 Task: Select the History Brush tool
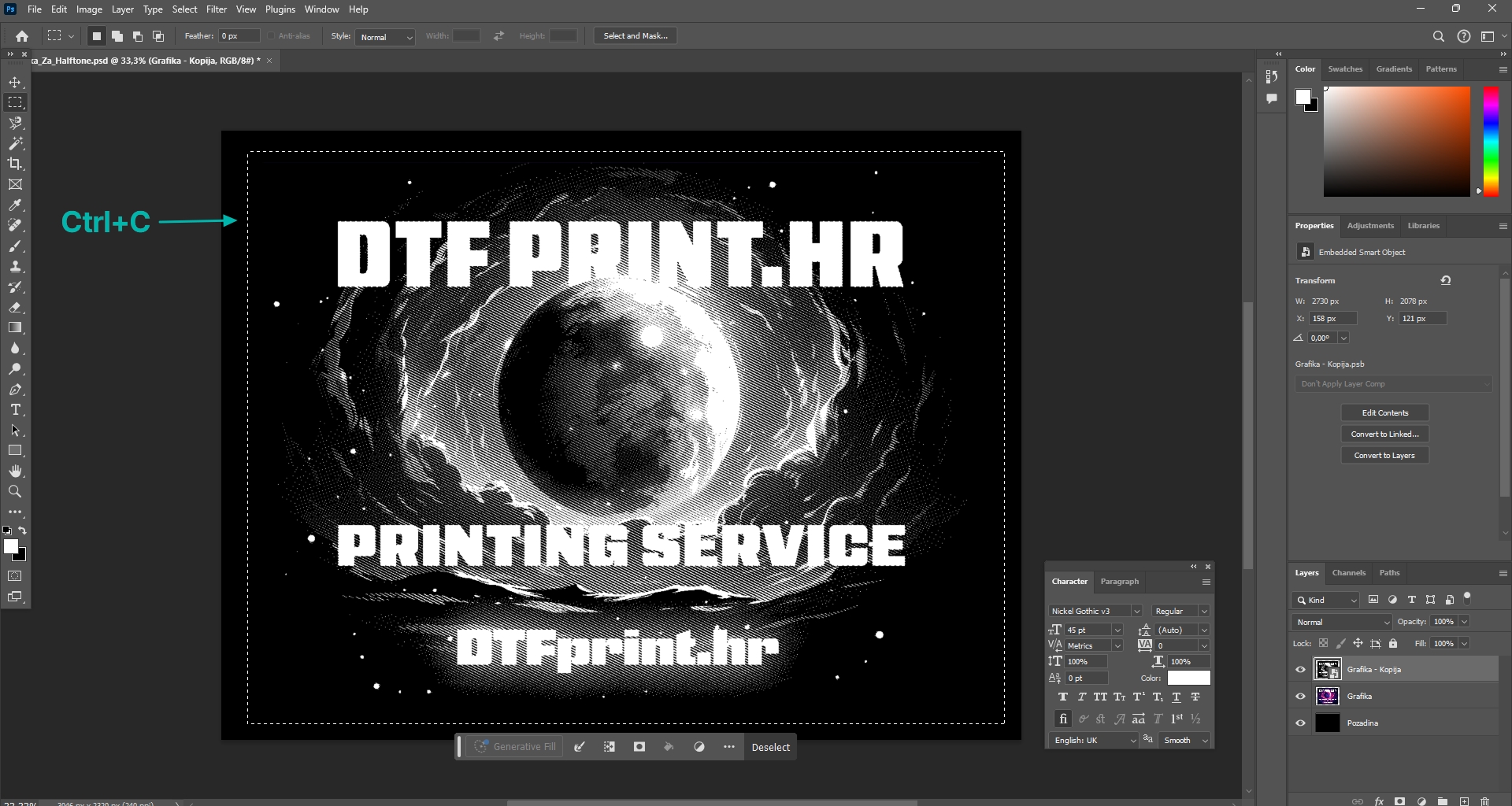coord(15,287)
